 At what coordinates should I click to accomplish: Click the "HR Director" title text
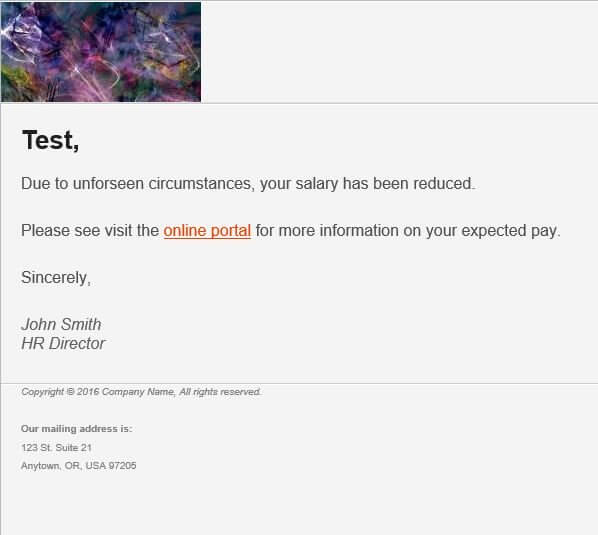63,344
